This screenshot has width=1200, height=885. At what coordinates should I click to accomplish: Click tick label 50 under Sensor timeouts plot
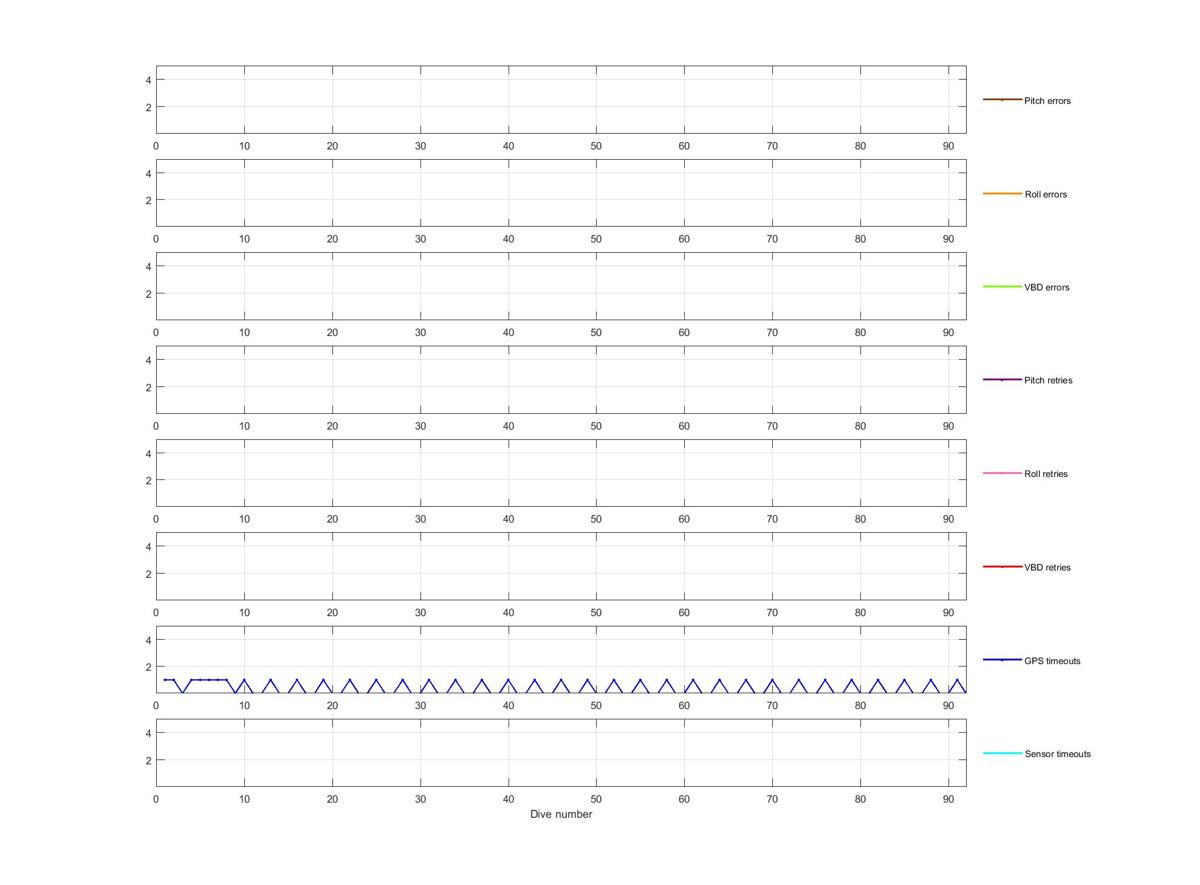596,799
